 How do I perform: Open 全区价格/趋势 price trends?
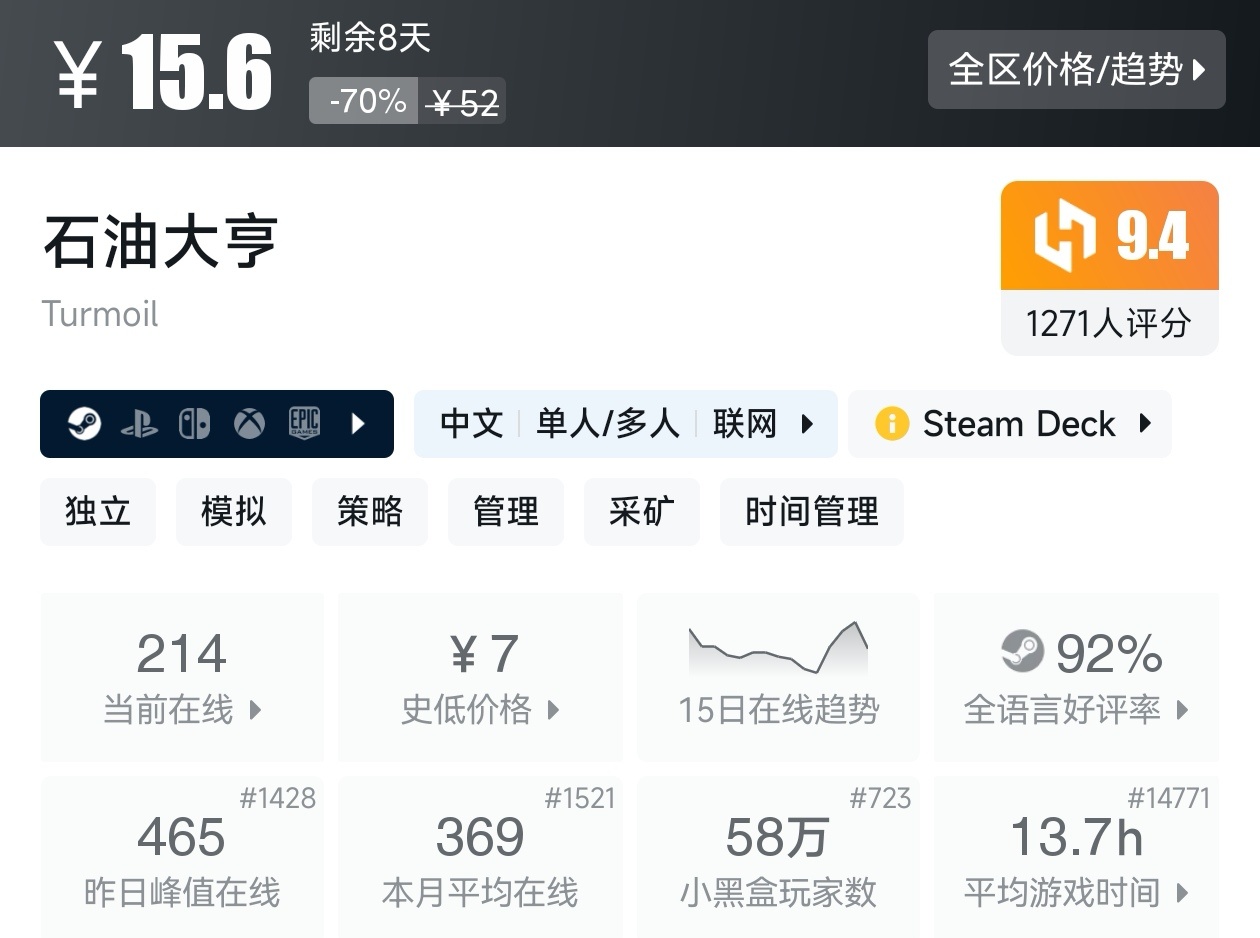[1076, 69]
